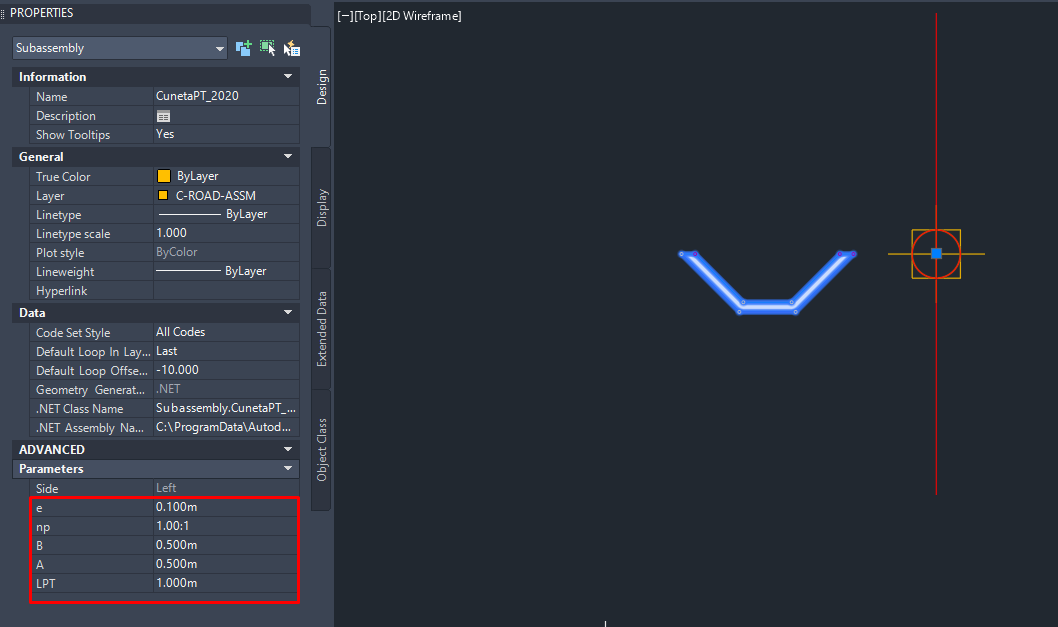
Task: Edit the Linetype scale value 1.000
Action: coord(226,233)
